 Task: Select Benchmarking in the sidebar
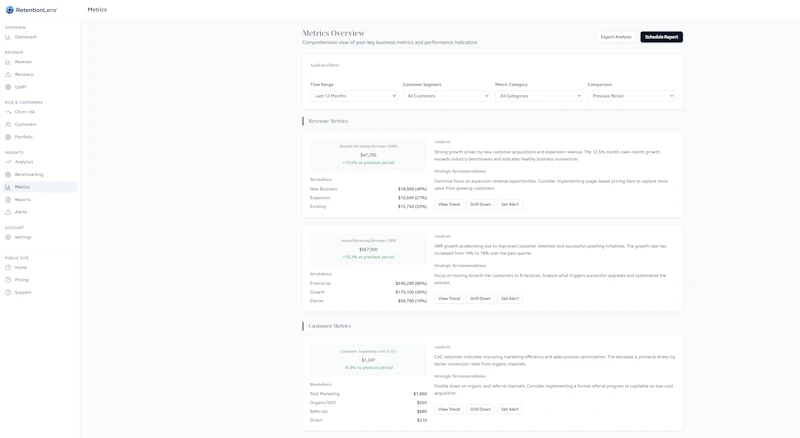(40, 175)
